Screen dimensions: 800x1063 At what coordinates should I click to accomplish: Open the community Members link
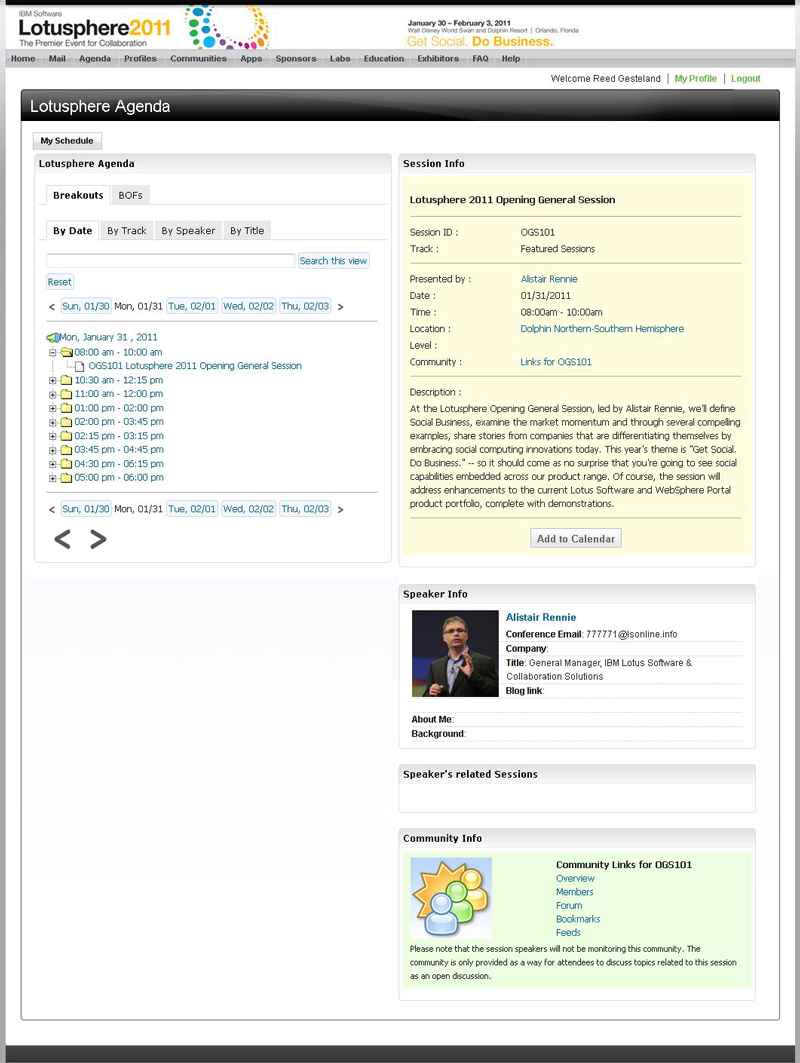point(574,892)
